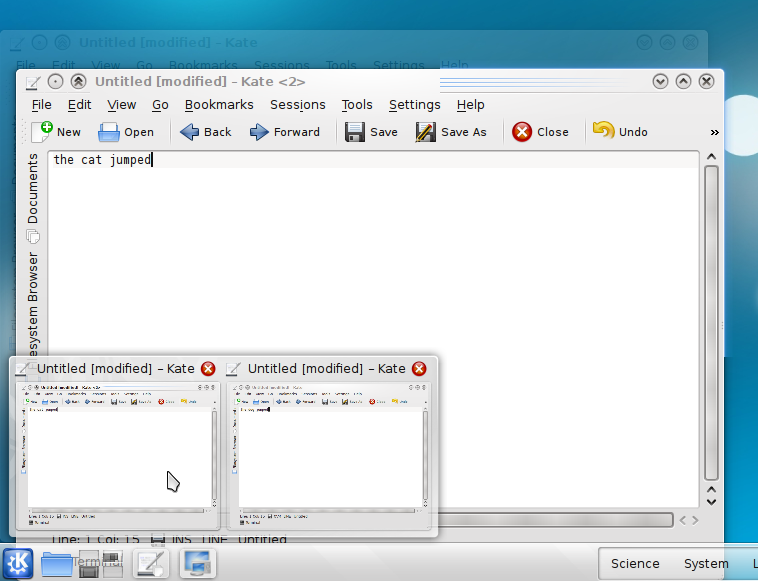Image resolution: width=758 pixels, height=581 pixels.
Task: Maximize the Kate <2> window
Action: click(683, 82)
